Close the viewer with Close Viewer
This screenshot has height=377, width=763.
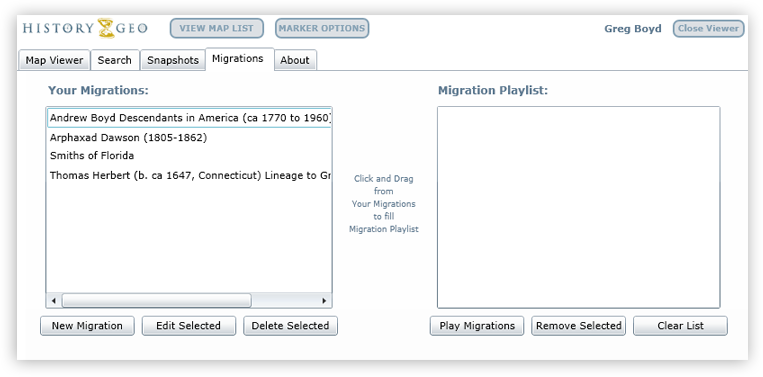(708, 28)
